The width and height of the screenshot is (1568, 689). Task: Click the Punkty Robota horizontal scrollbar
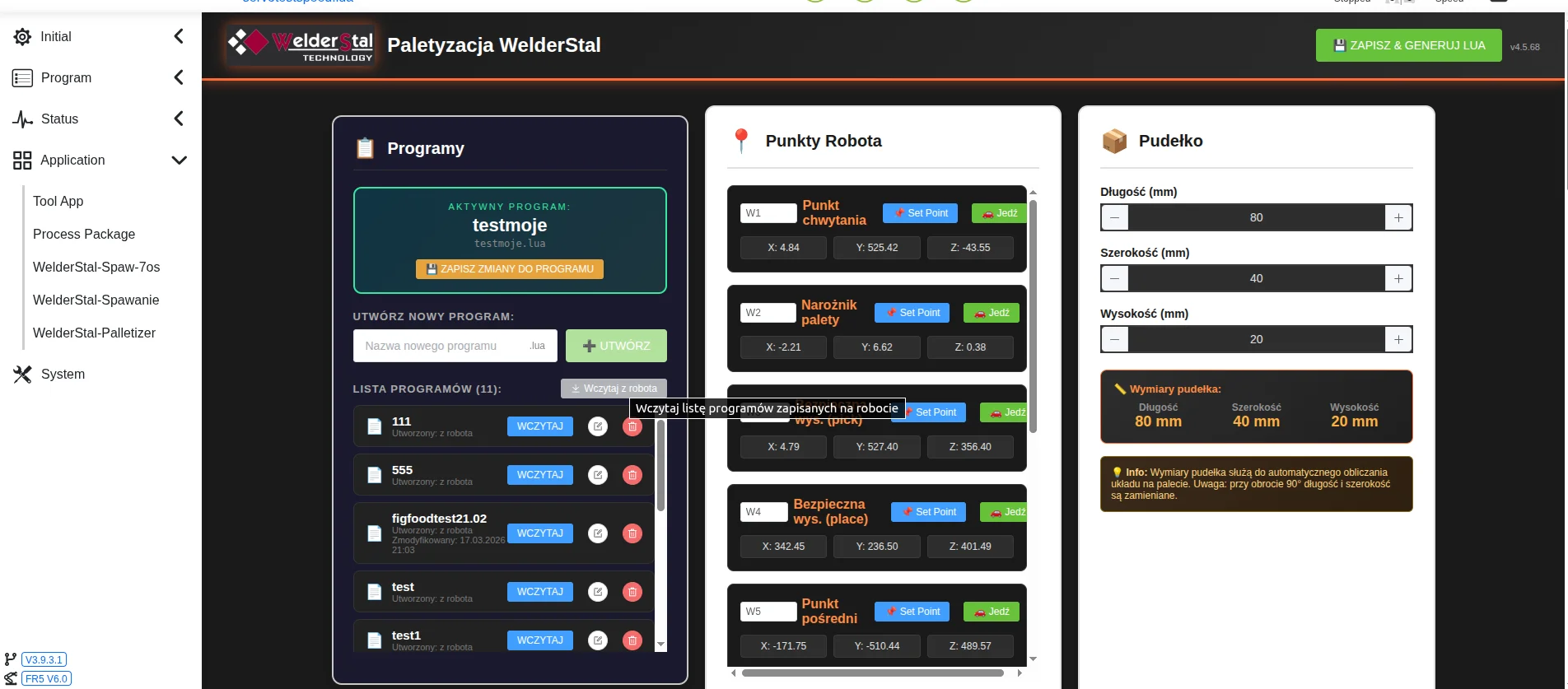[873, 673]
